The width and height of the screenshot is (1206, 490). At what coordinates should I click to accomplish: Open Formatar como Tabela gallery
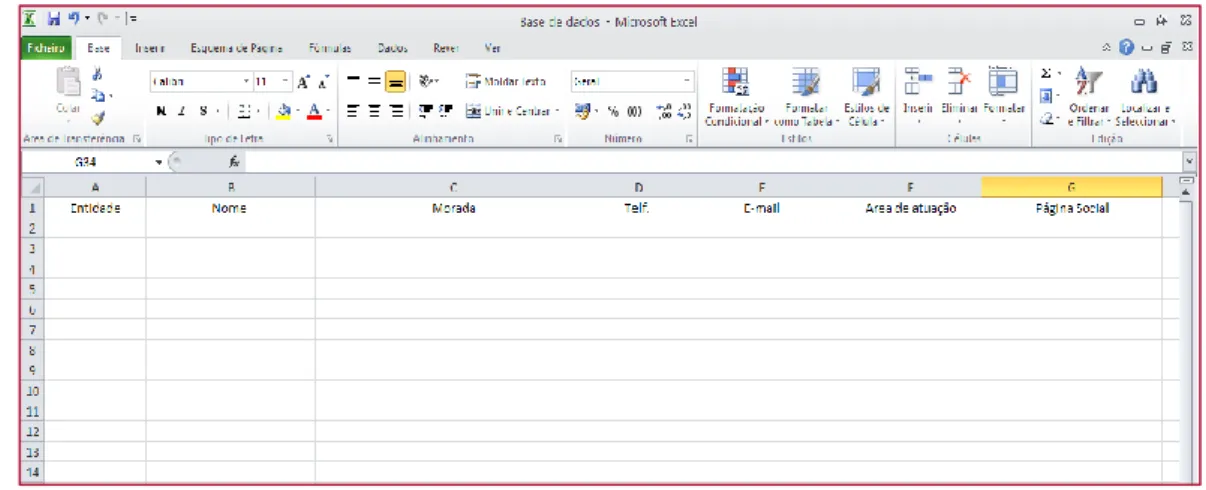coord(805,98)
